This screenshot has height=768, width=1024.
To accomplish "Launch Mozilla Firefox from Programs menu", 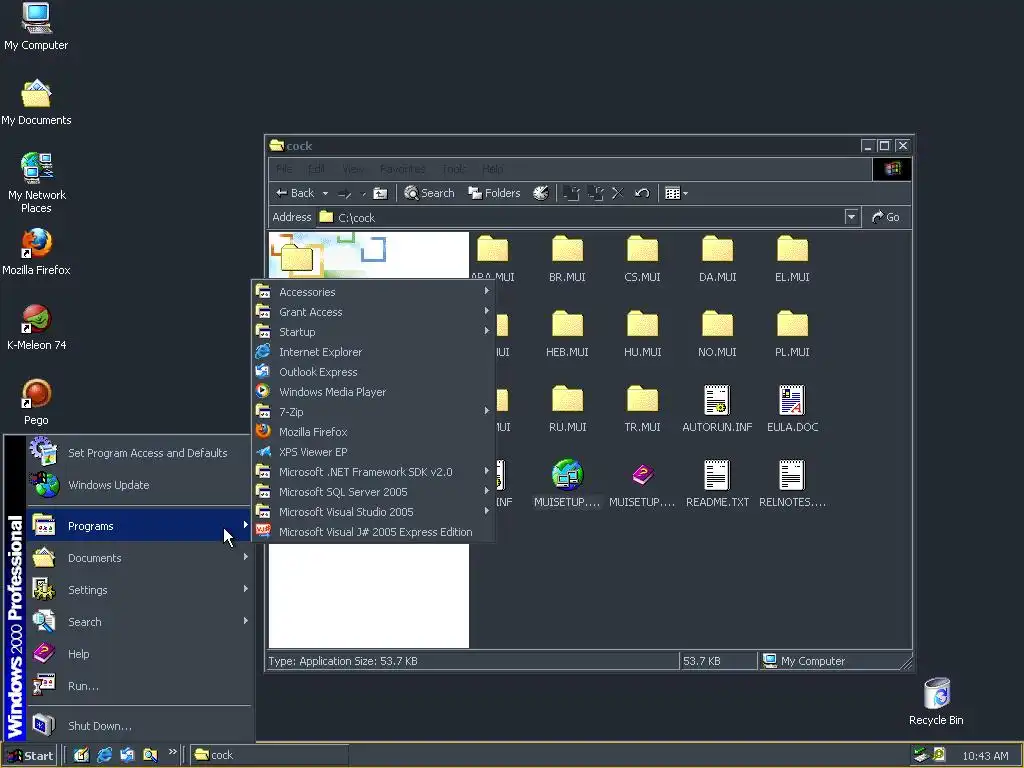I will pos(374,432).
